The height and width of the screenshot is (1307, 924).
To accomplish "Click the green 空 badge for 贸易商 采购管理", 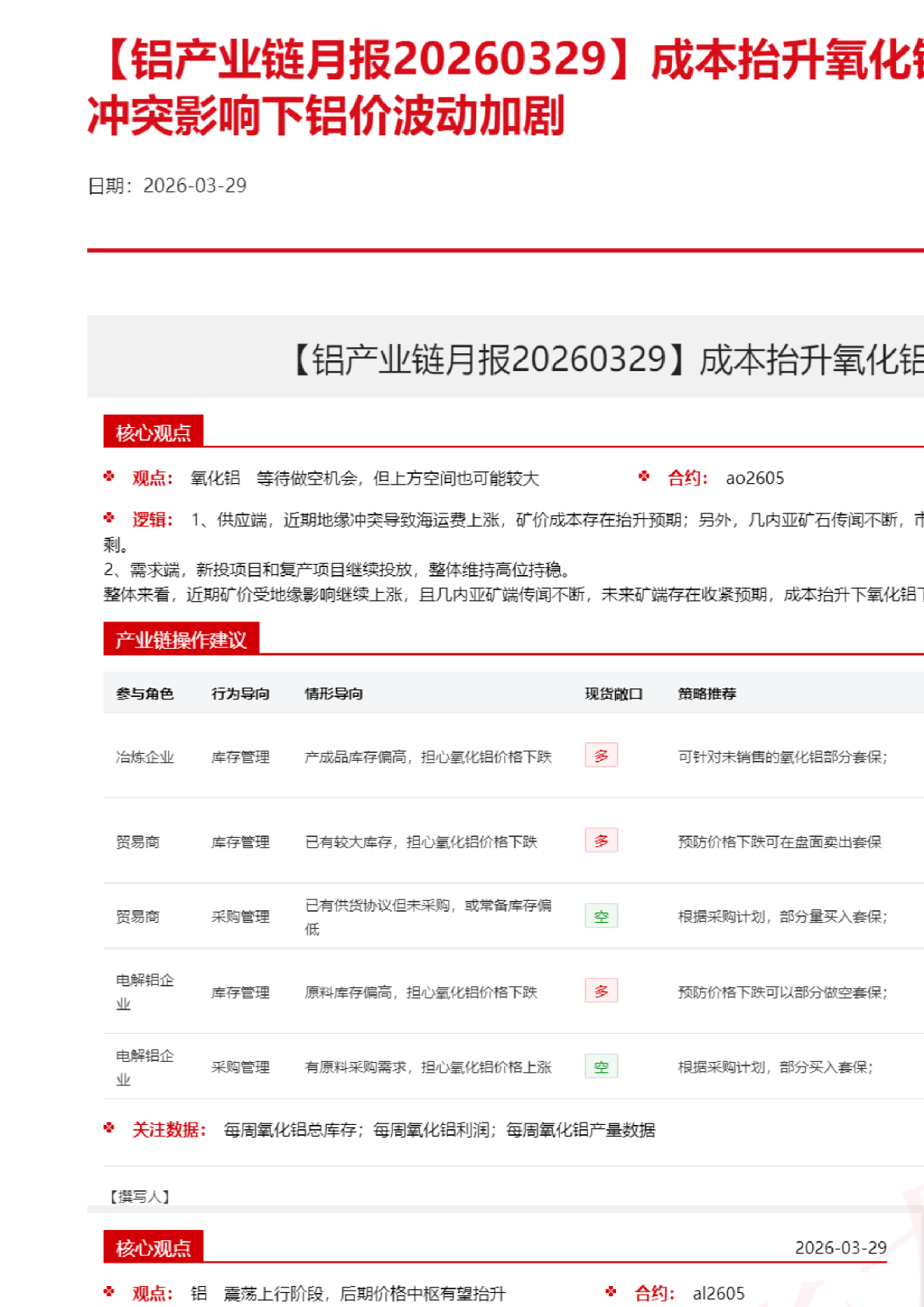I will tap(601, 916).
